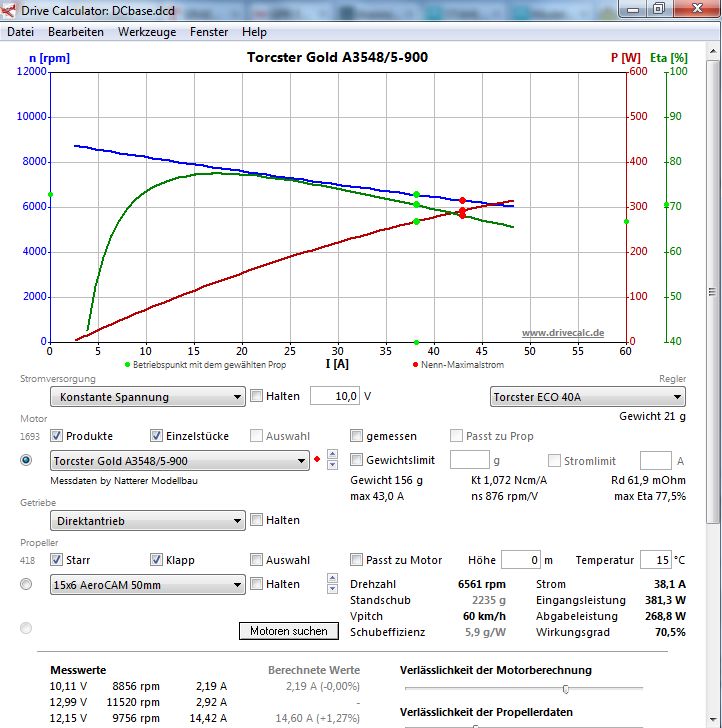Image resolution: width=722 pixels, height=728 pixels.
Task: Step motor selection up with arrow
Action: [332, 454]
